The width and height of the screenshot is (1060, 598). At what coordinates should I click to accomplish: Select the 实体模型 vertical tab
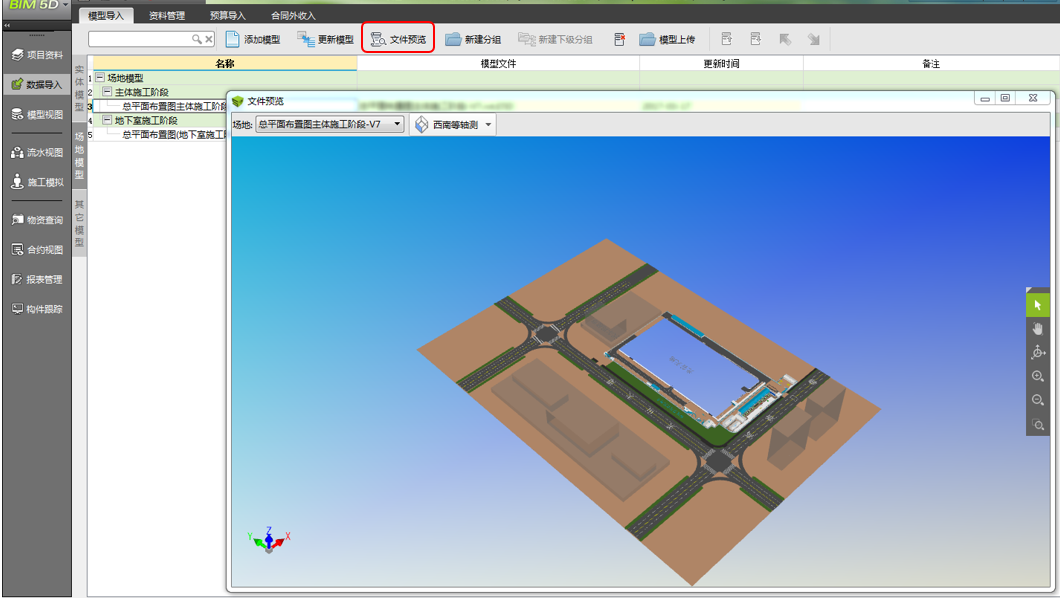pos(79,87)
